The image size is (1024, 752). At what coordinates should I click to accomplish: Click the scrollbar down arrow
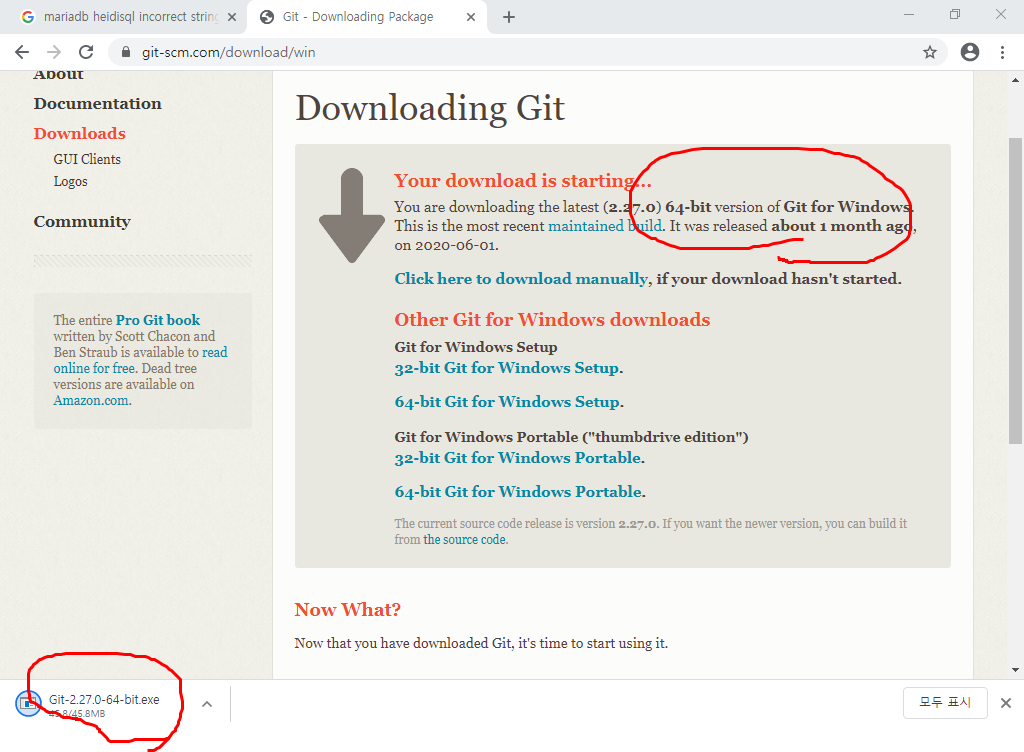coord(1015,670)
